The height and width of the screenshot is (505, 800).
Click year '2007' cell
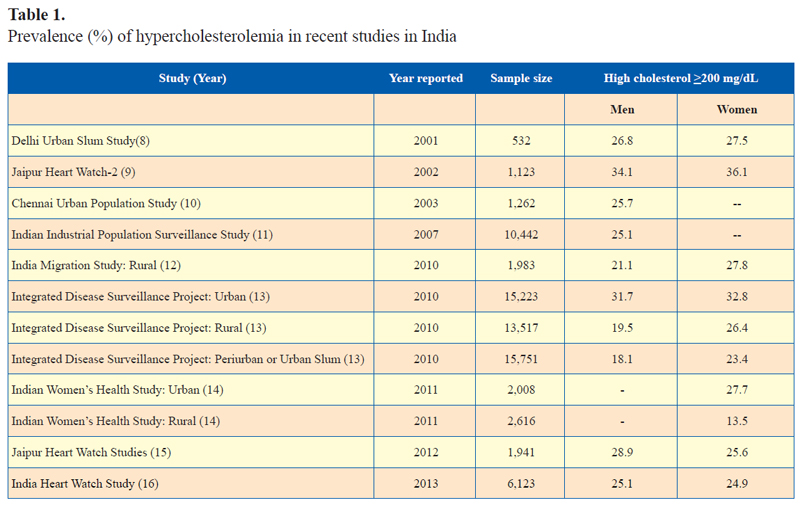[x=426, y=234]
